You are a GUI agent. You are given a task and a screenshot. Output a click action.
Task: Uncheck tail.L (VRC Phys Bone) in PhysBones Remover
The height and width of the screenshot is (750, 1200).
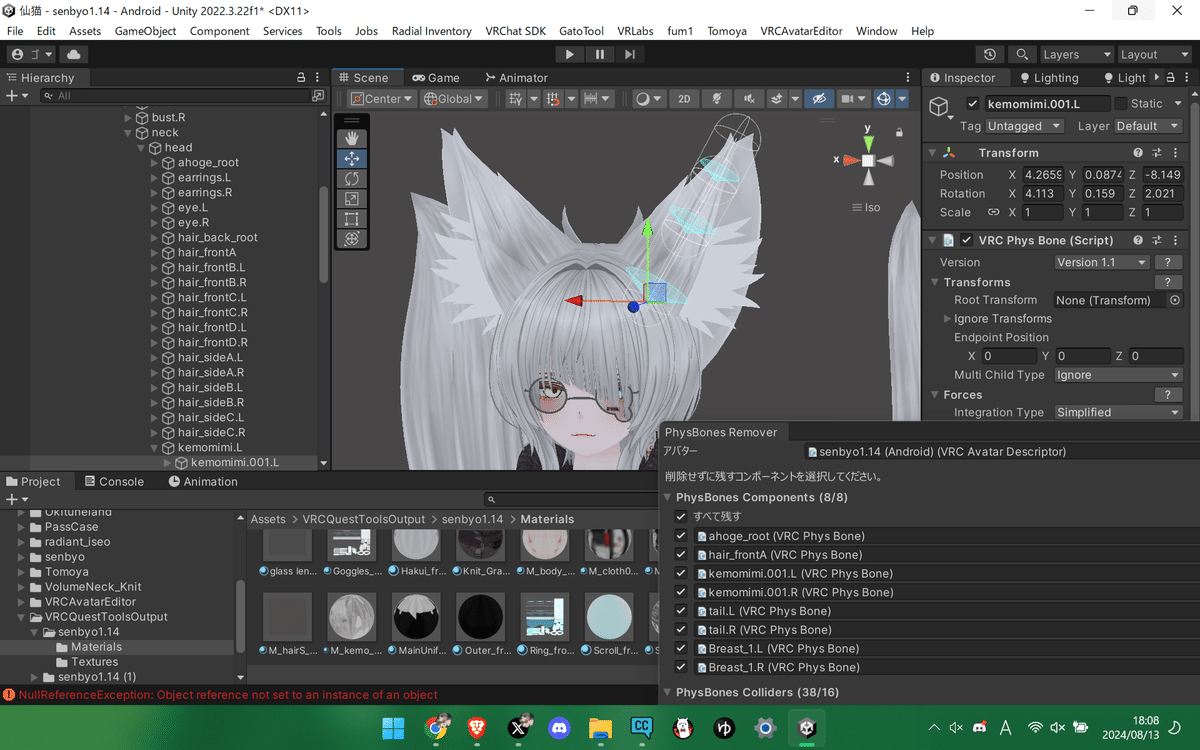681,610
